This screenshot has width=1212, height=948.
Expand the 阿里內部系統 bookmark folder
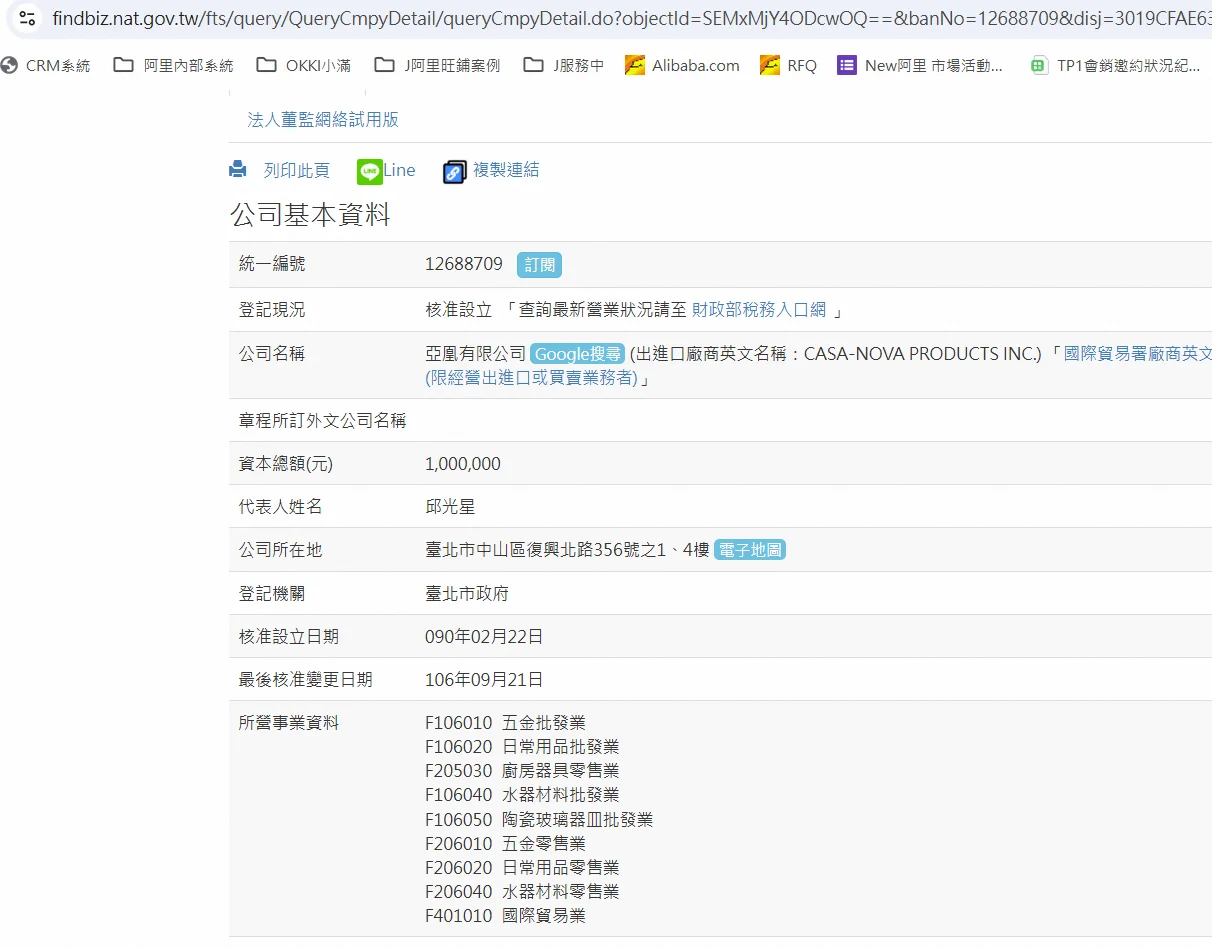click(x=173, y=65)
